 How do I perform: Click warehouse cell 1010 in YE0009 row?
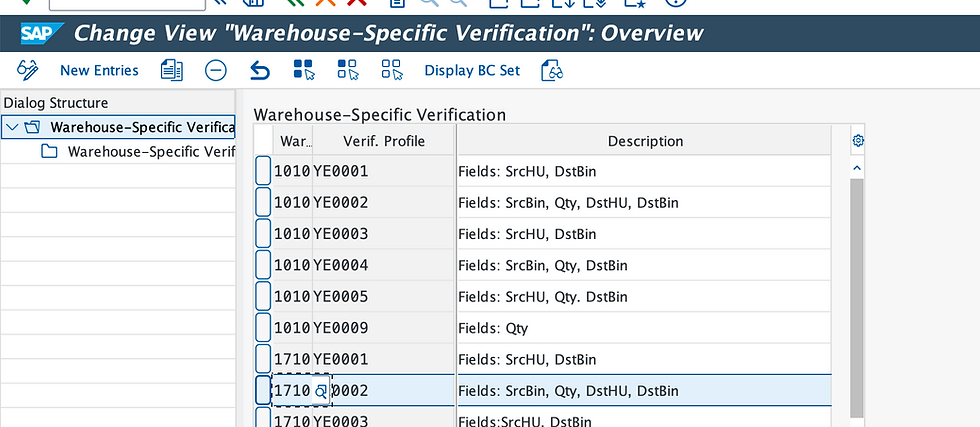[x=292, y=328]
